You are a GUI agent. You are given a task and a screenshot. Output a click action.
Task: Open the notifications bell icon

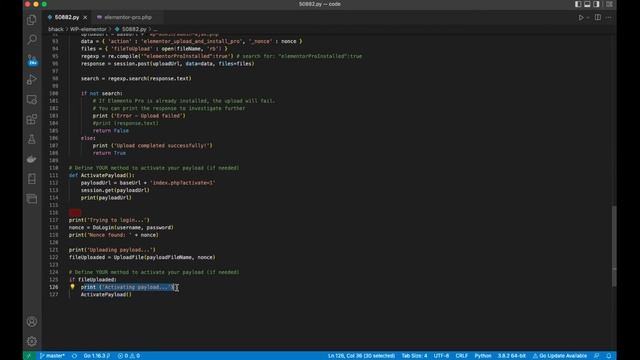click(x=609, y=356)
